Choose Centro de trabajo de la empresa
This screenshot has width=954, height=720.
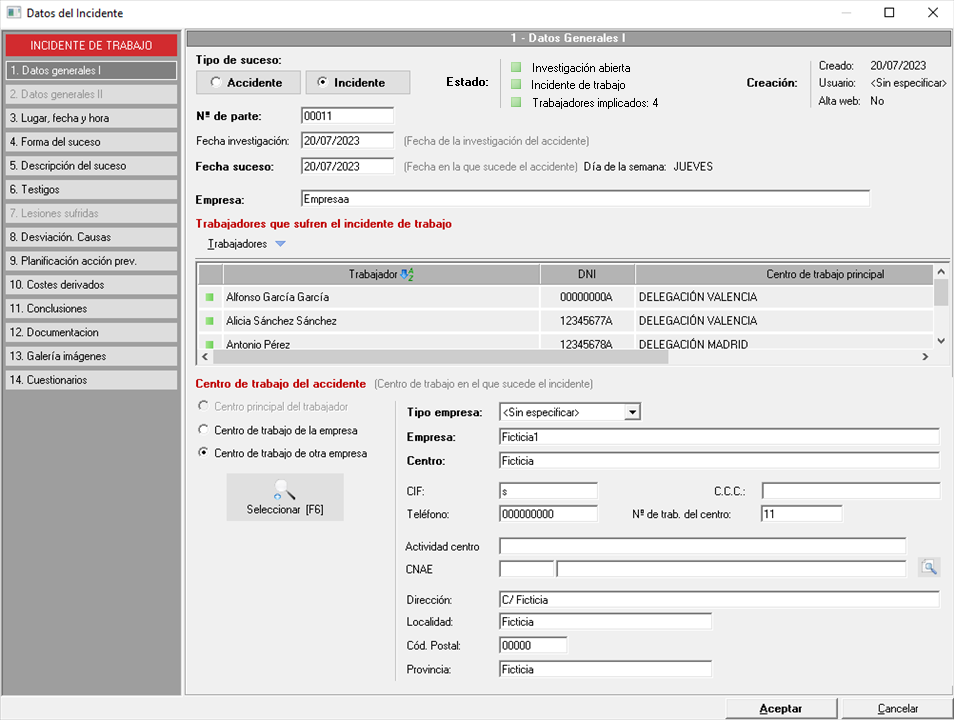[205, 430]
